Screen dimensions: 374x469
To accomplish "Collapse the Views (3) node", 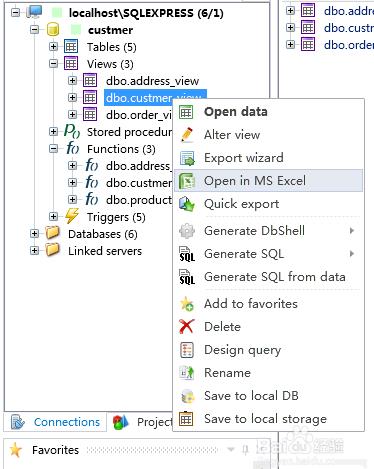I will pos(53,64).
